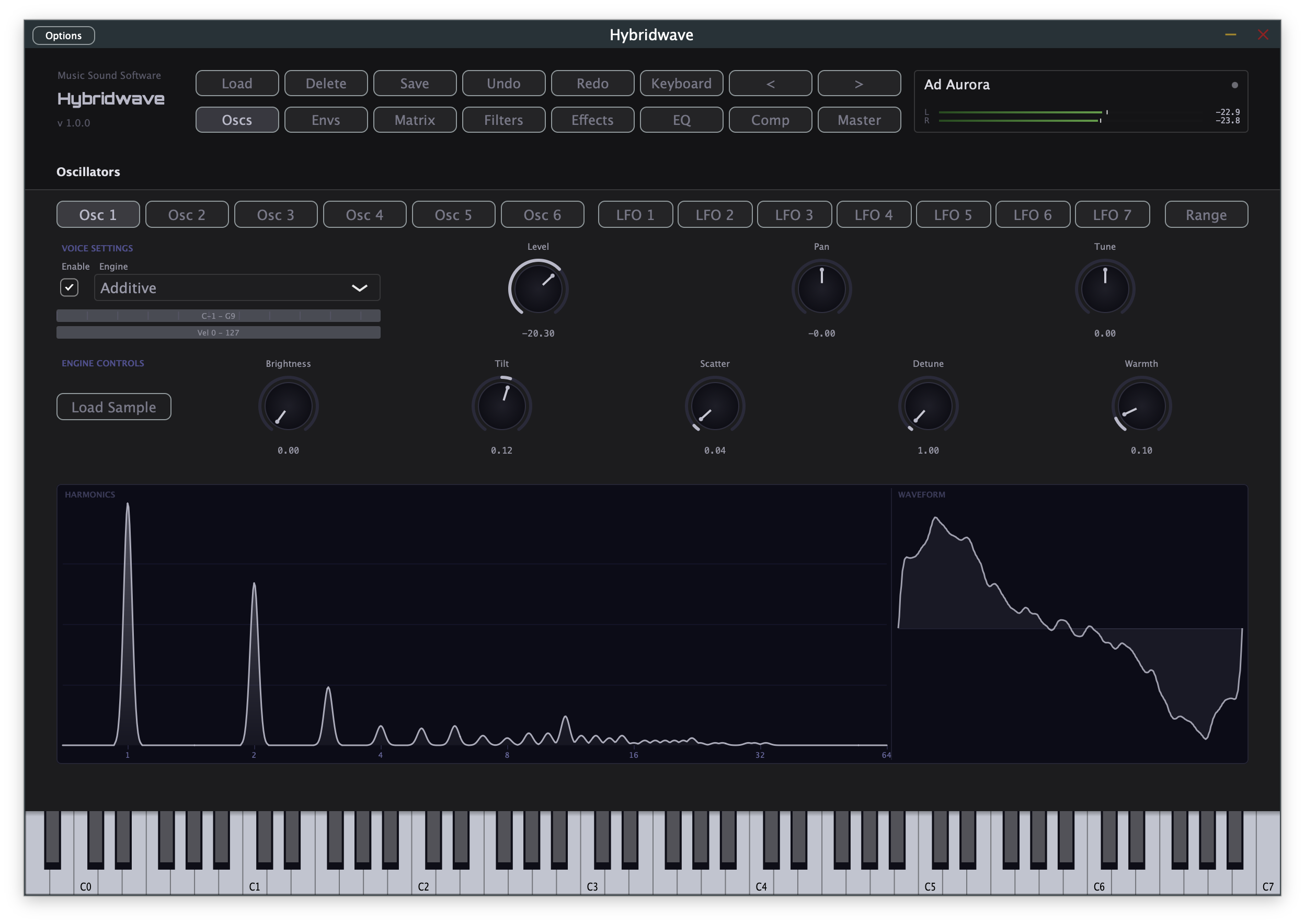This screenshot has height=924, width=1305.
Task: Click the Load preset button
Action: pyautogui.click(x=237, y=83)
